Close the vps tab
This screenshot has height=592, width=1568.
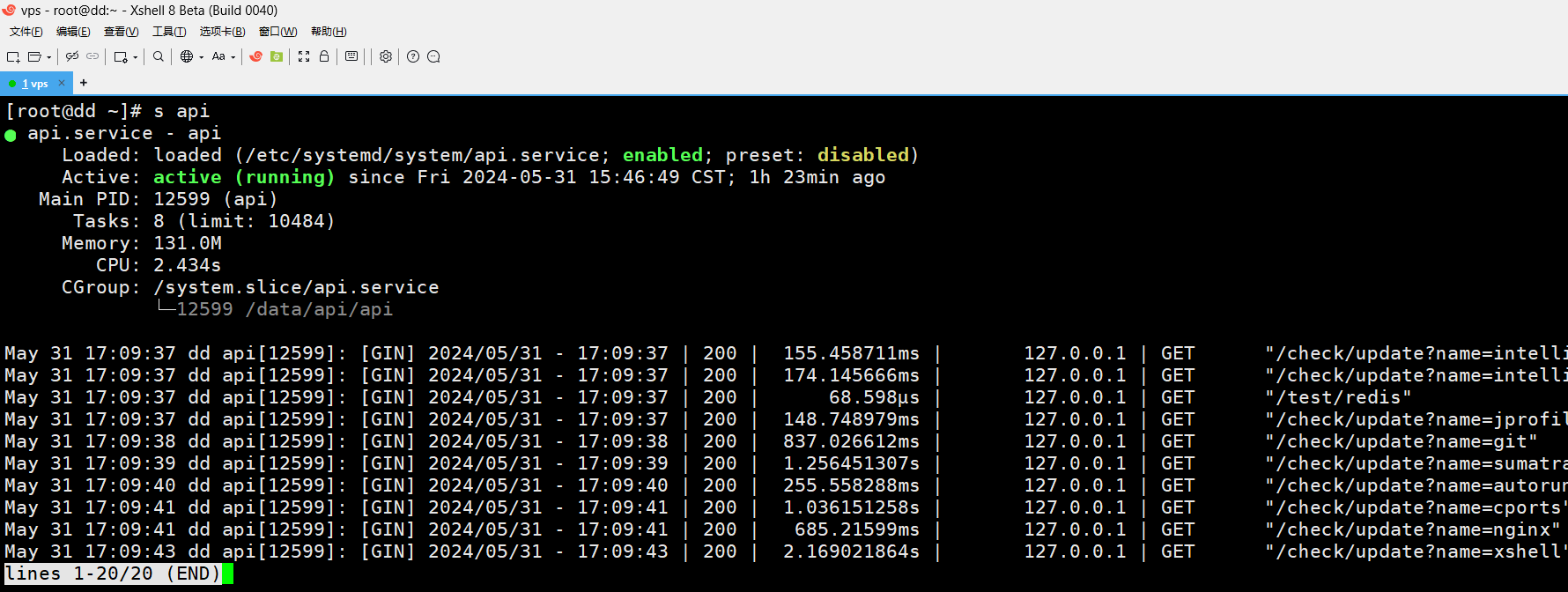click(x=62, y=83)
